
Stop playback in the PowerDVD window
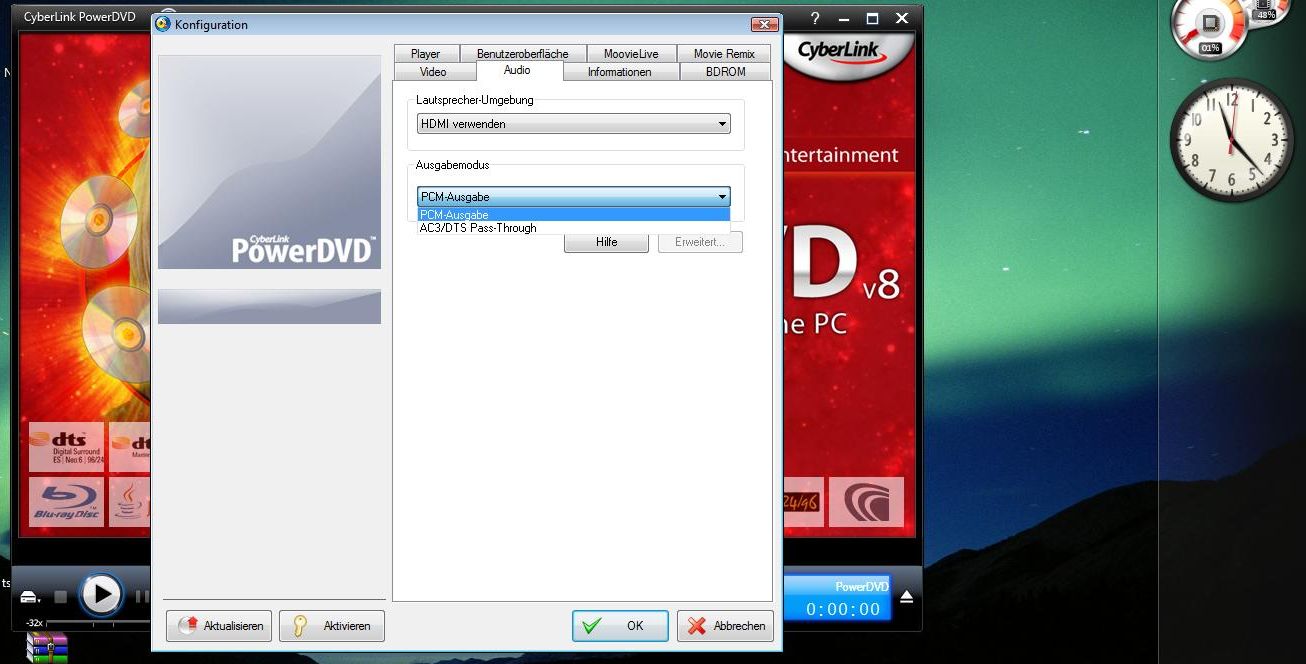tap(60, 597)
